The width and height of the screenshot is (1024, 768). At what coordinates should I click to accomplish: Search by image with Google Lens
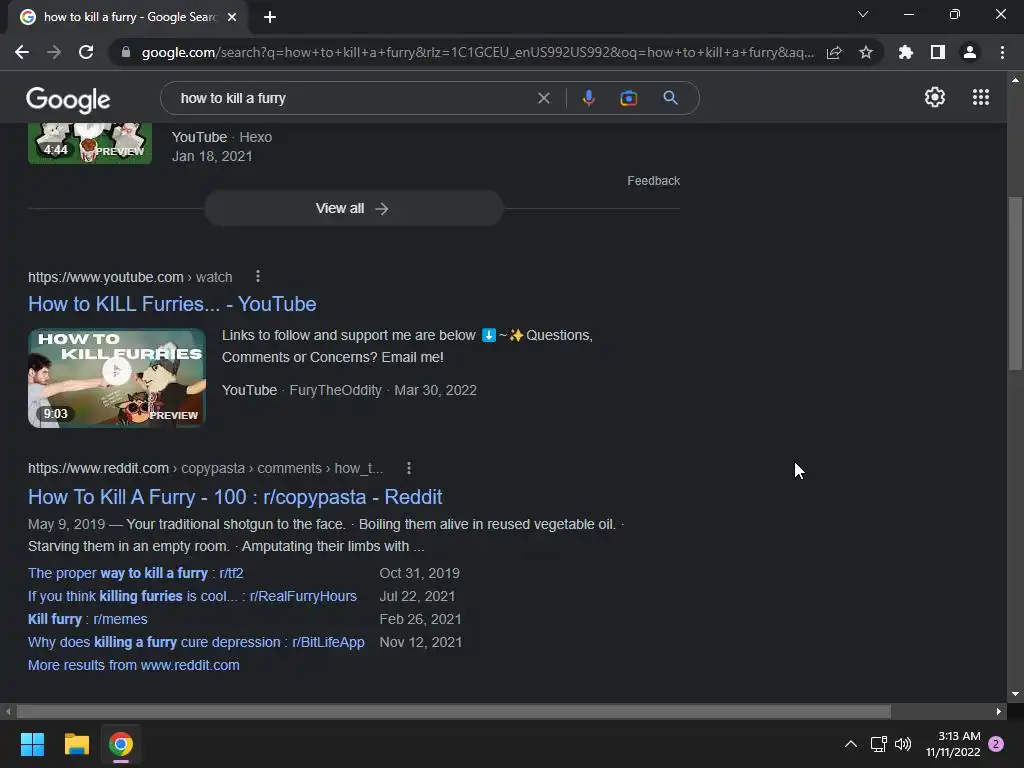tap(628, 98)
